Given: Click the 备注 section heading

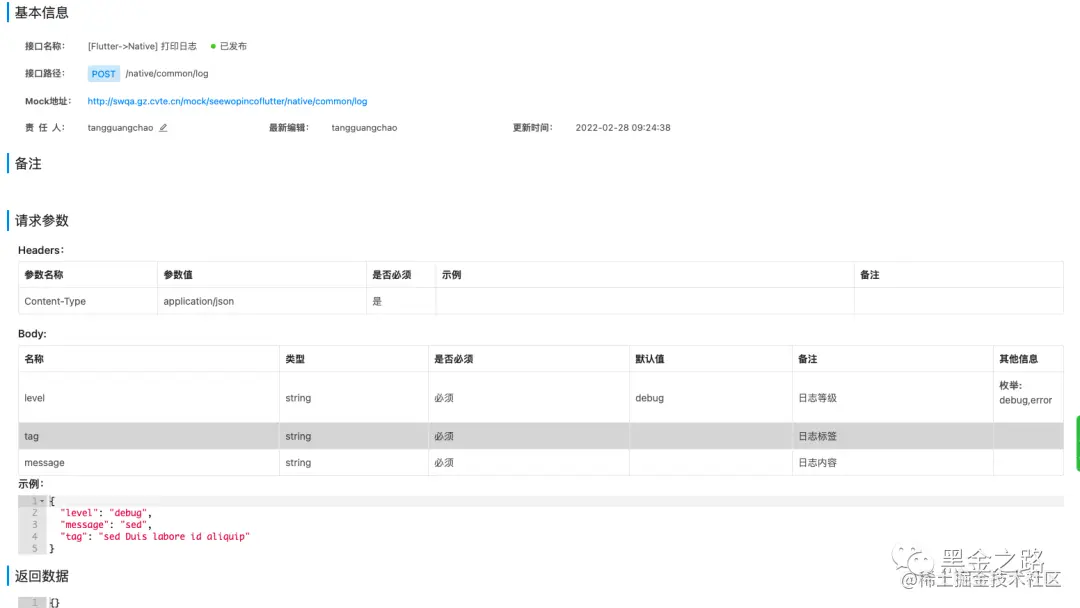Looking at the screenshot, I should tap(28, 163).
